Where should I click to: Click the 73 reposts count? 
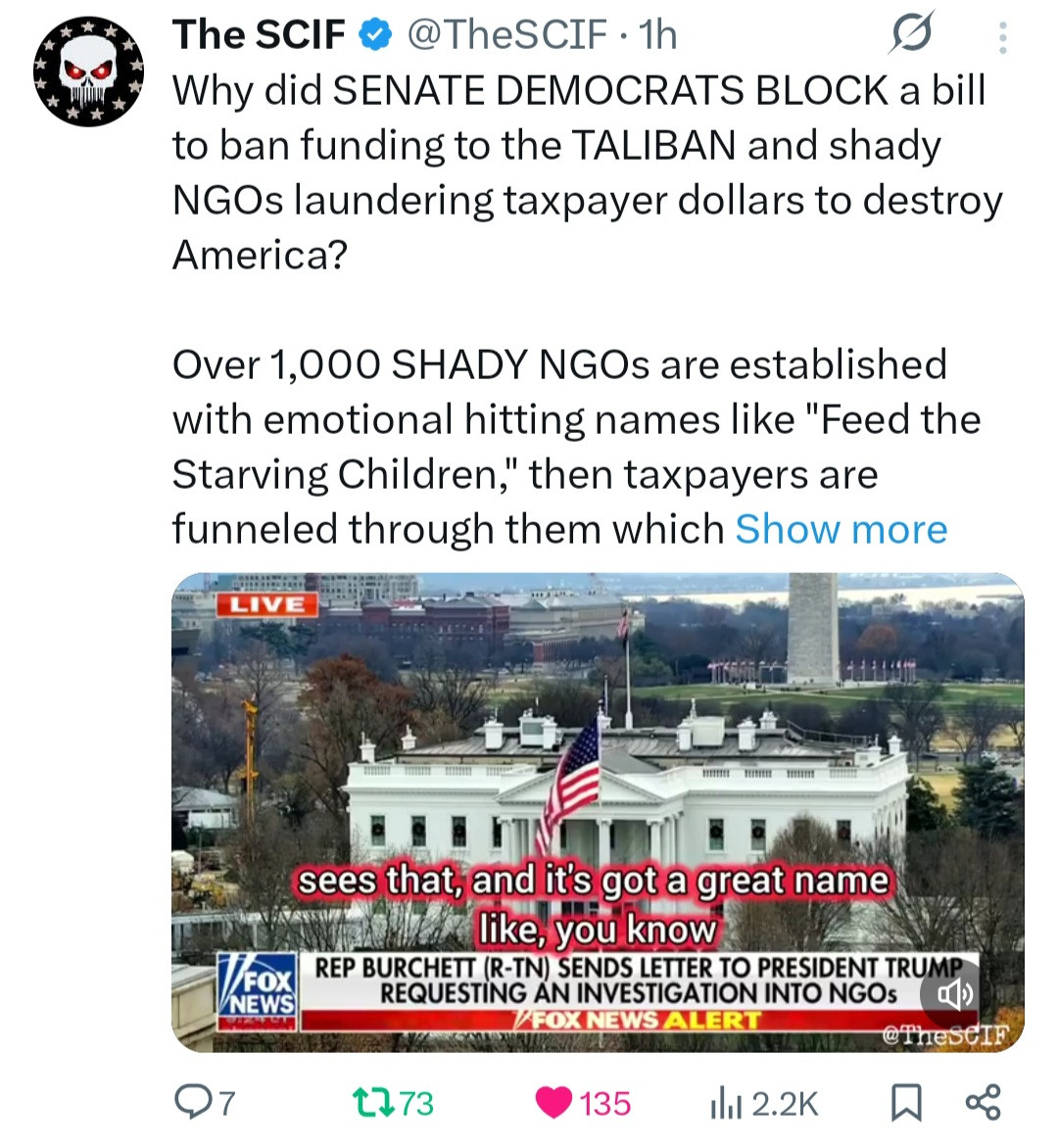click(x=416, y=1103)
